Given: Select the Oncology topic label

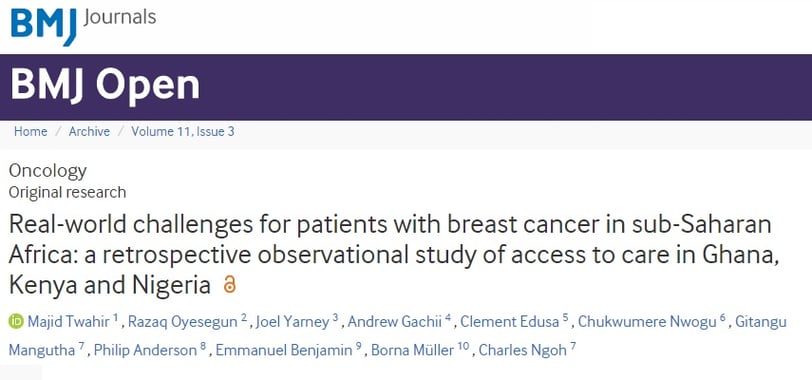Looking at the screenshot, I should click(x=48, y=170).
